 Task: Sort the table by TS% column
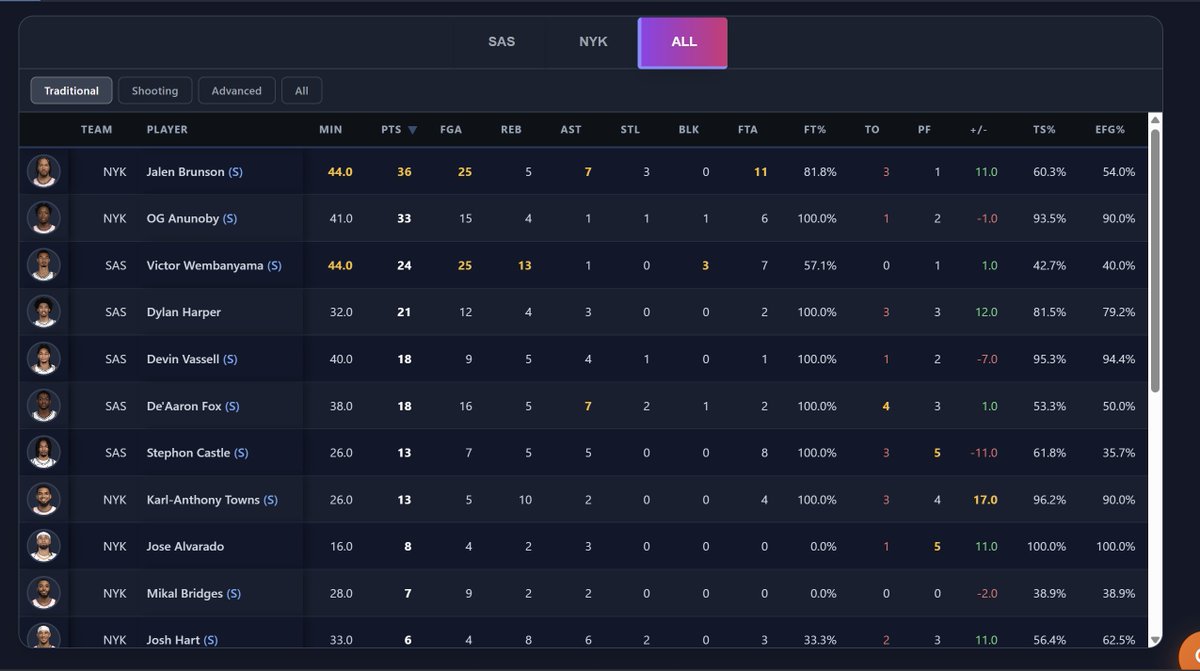point(1044,130)
